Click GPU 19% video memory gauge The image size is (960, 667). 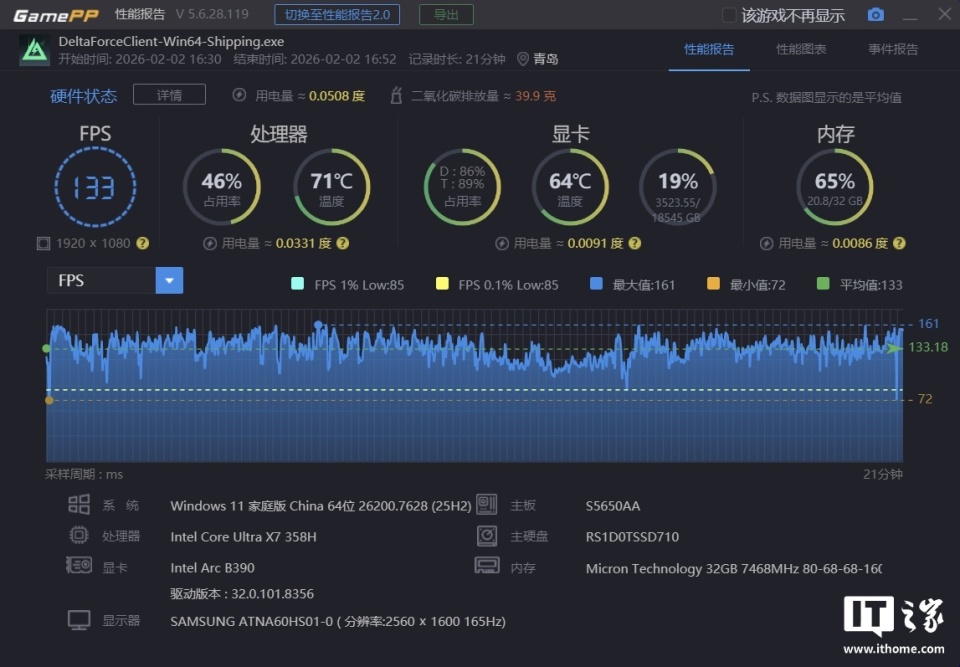677,187
